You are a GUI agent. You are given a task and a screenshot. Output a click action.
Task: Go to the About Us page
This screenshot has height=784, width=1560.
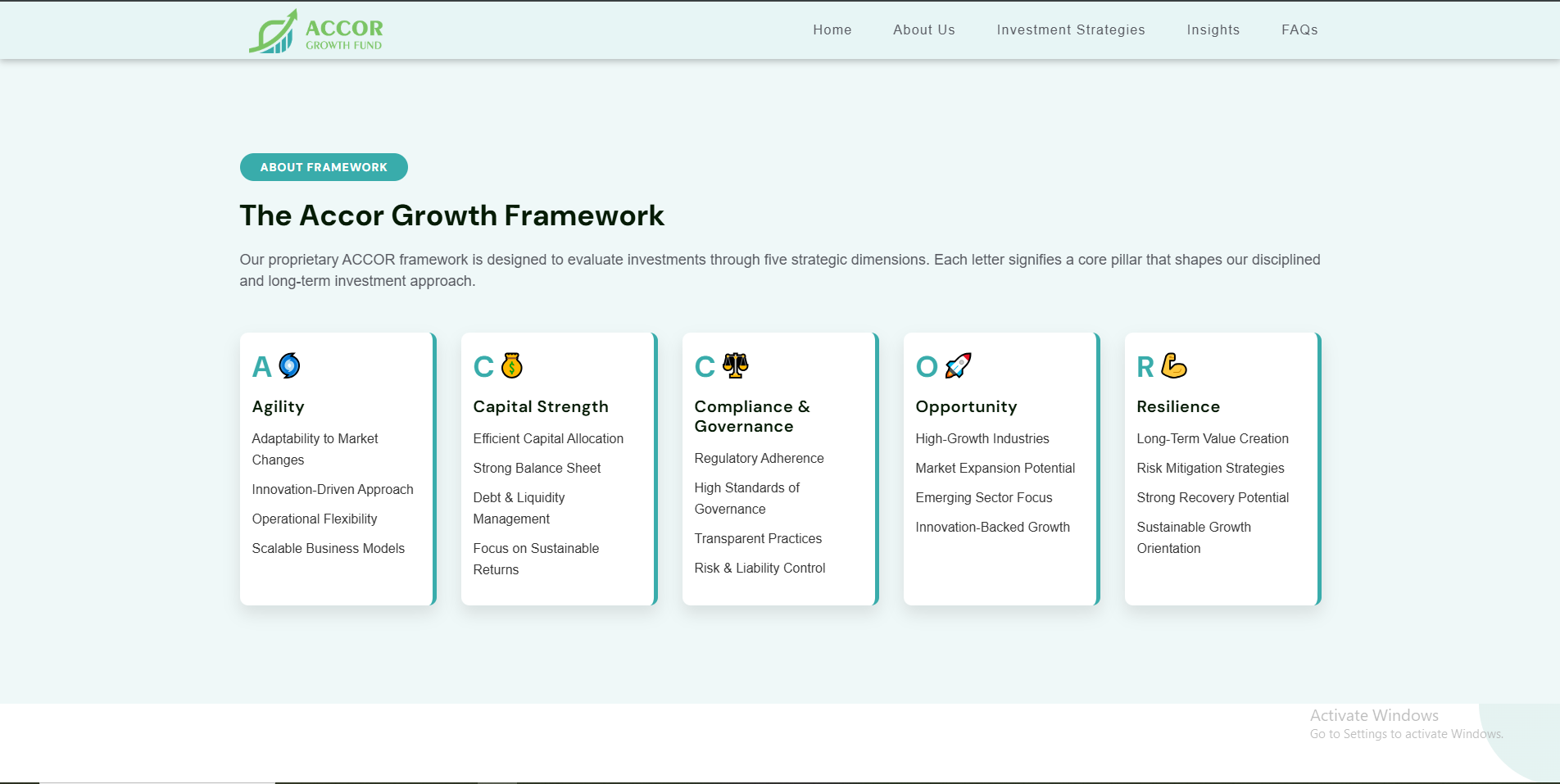click(x=923, y=29)
